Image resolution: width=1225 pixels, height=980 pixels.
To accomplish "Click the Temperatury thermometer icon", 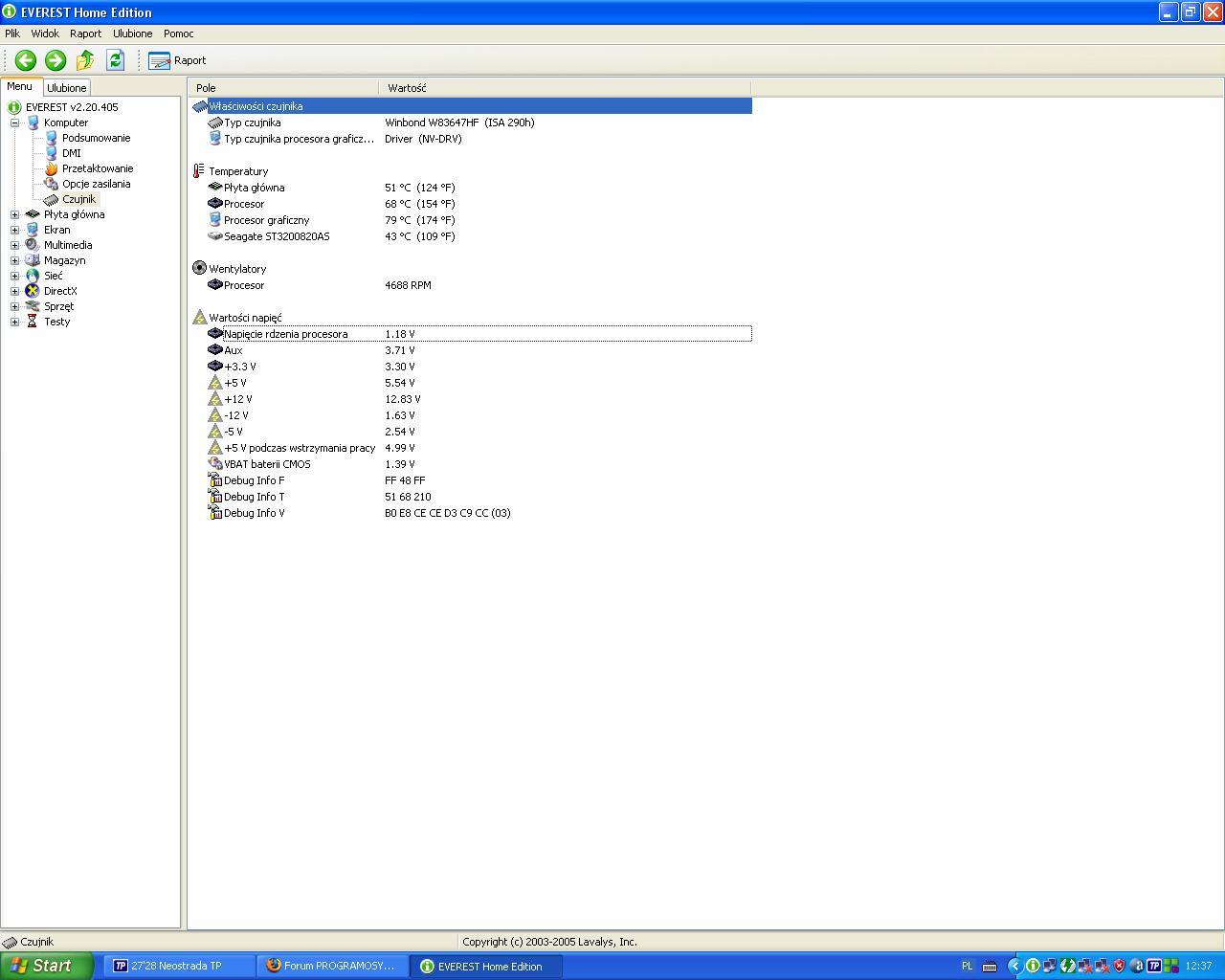I will (199, 171).
